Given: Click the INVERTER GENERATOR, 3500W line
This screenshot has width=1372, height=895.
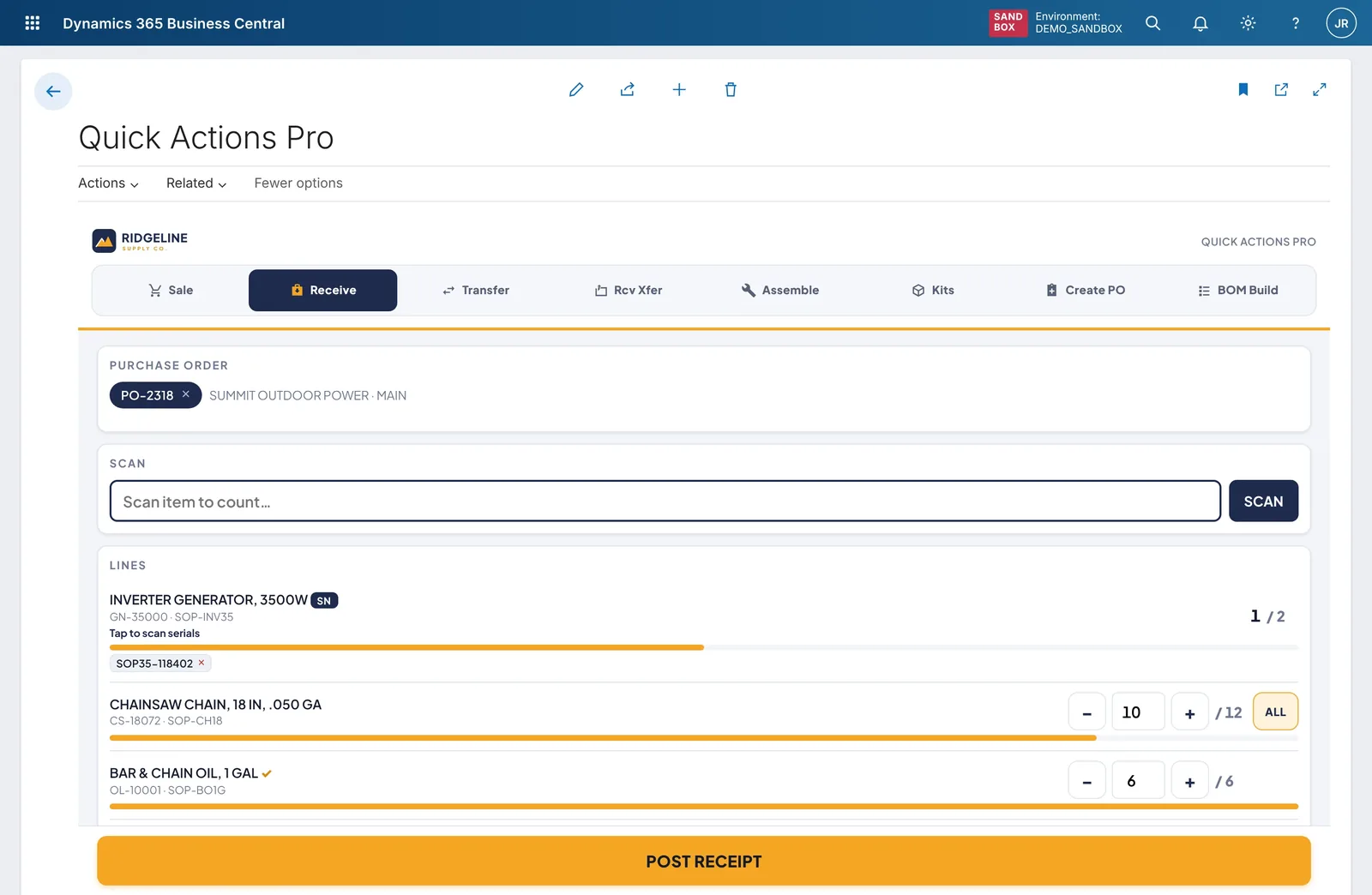Looking at the screenshot, I should pyautogui.click(x=208, y=600).
